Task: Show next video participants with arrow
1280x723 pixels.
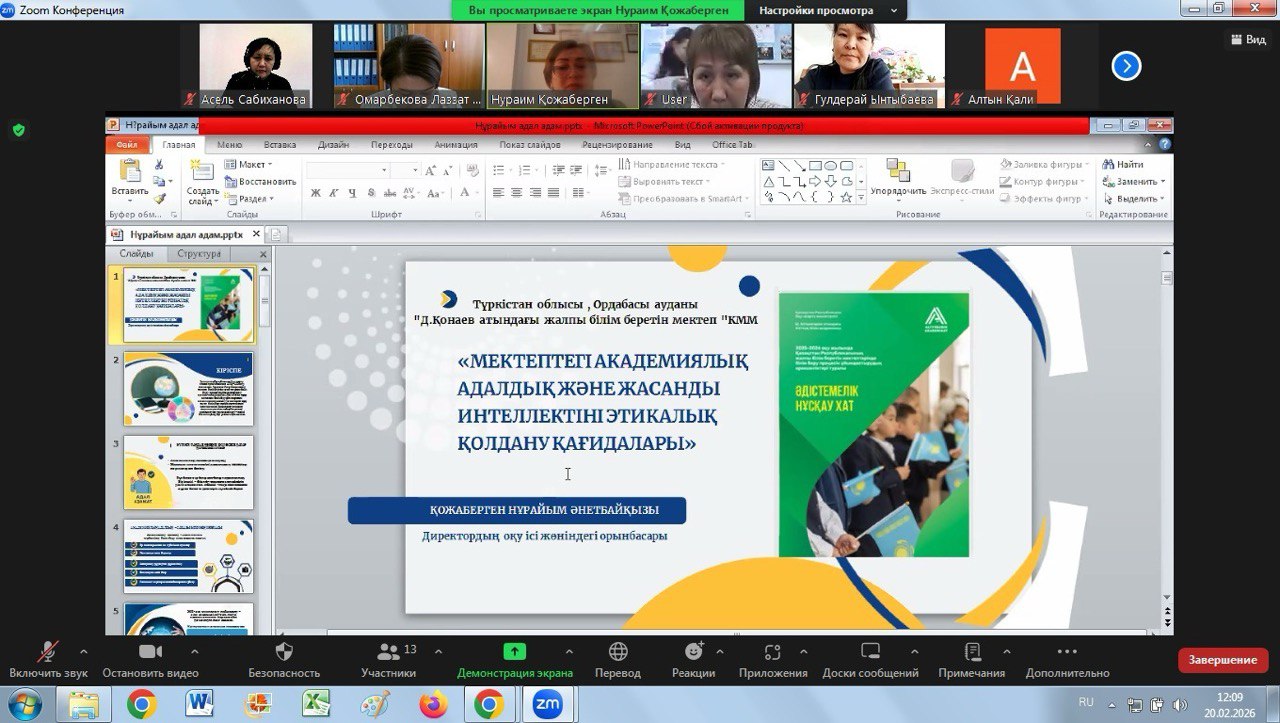Action: pos(1126,66)
